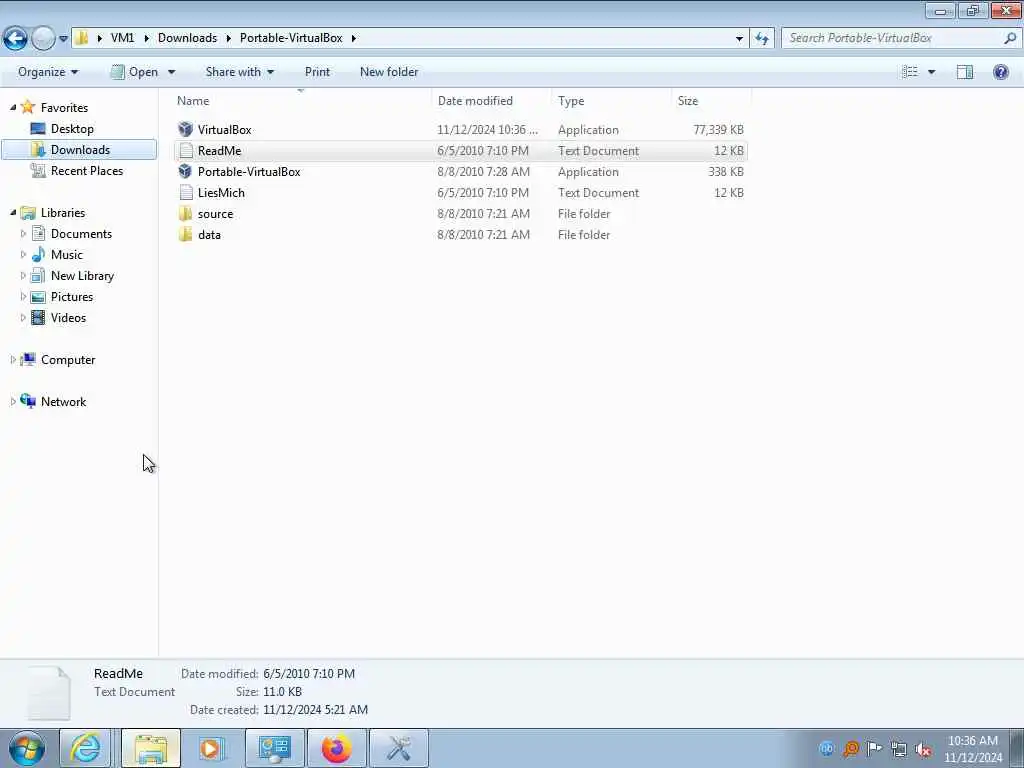The image size is (1024, 768).
Task: Open the recent locations history dropdown
Action: (63, 39)
